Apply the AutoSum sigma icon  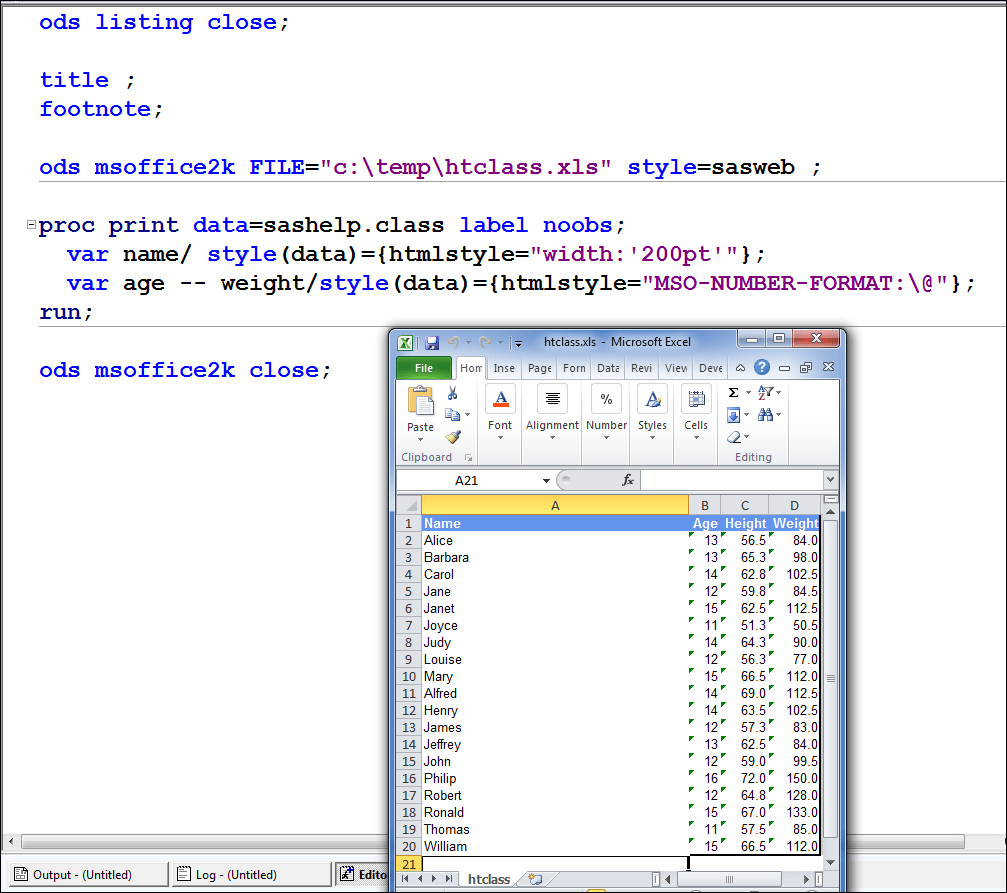tap(733, 393)
